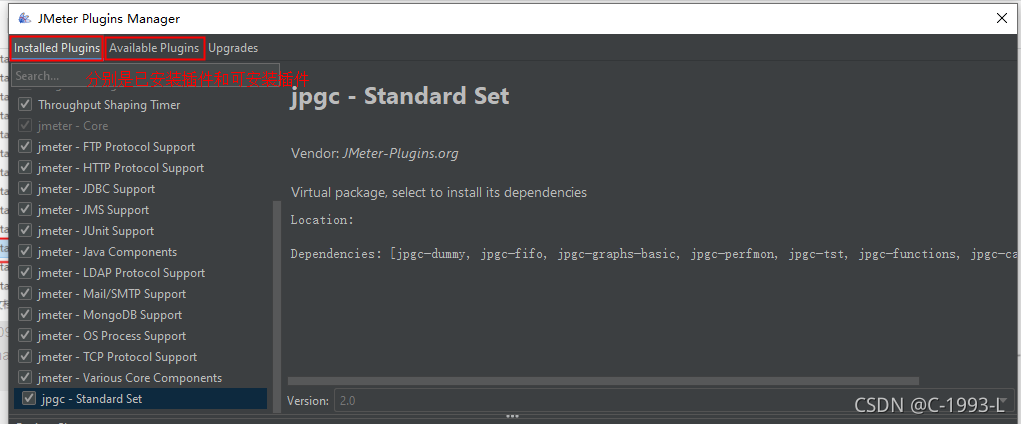Click the JMeter feather window icon
Viewport: 1021px width, 424px height.
25,19
